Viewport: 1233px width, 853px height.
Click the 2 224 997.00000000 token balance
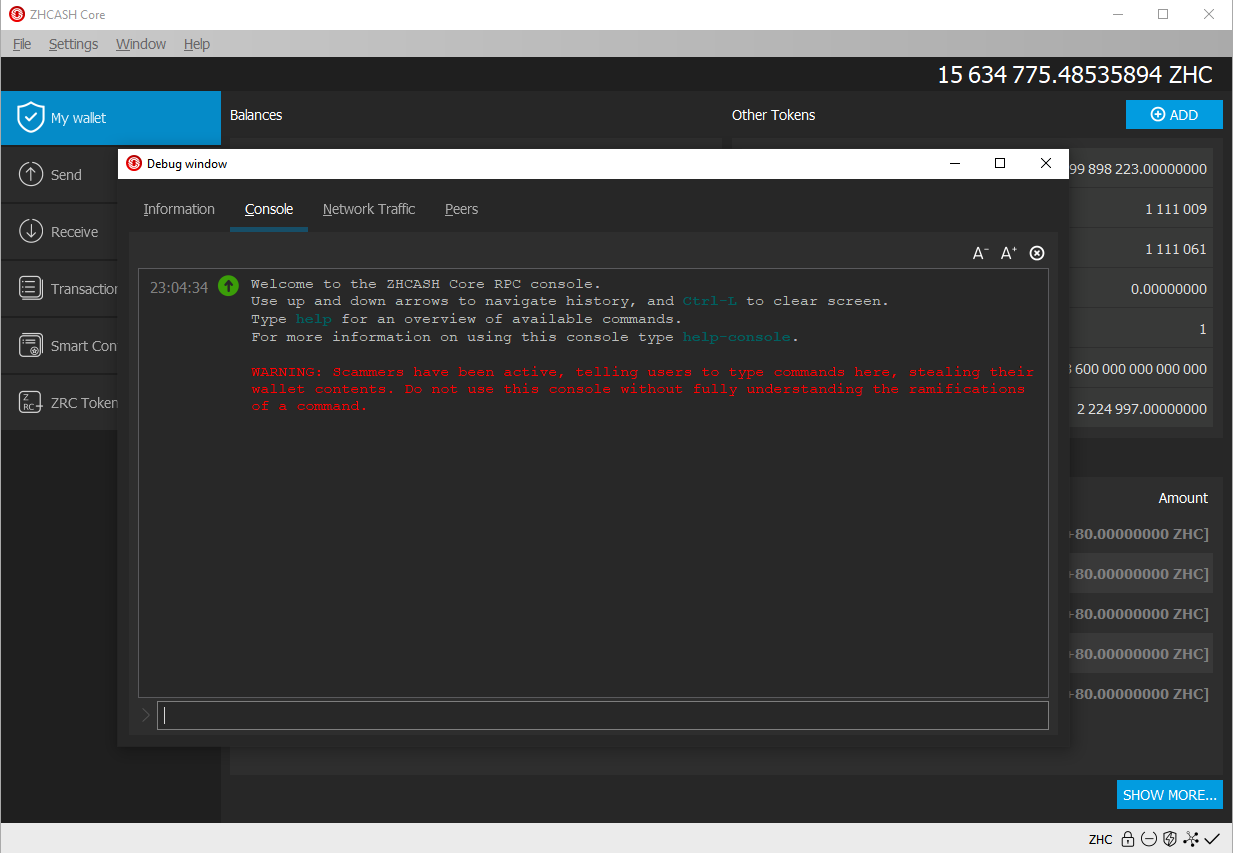[x=1142, y=409]
